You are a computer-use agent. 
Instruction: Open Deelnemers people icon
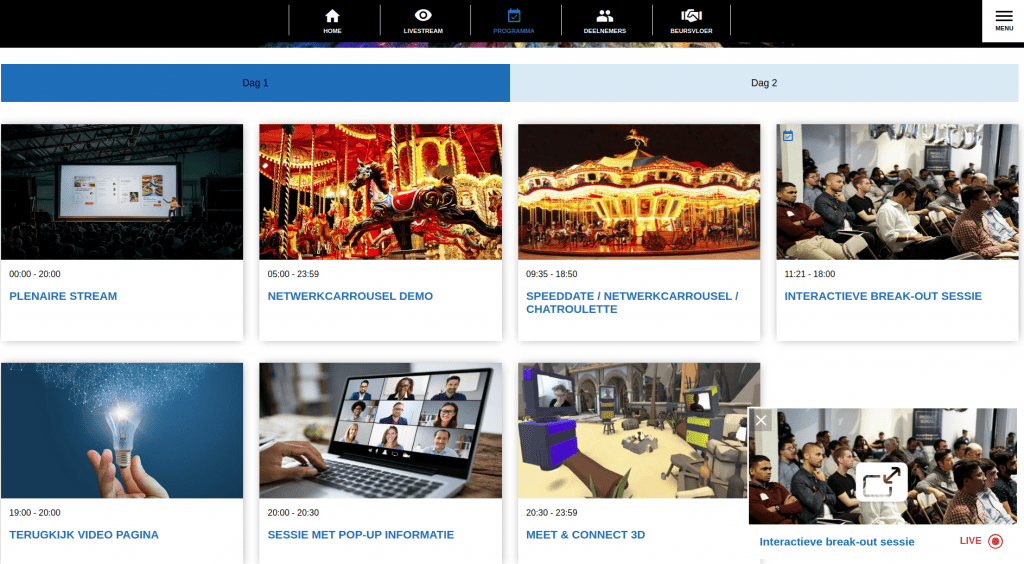[605, 16]
